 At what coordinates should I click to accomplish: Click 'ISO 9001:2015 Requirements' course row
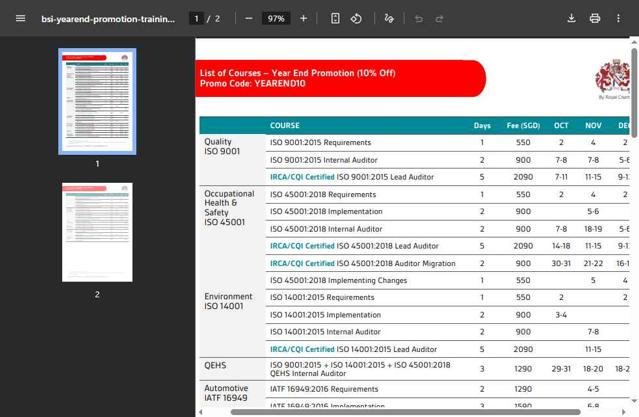pyautogui.click(x=320, y=143)
